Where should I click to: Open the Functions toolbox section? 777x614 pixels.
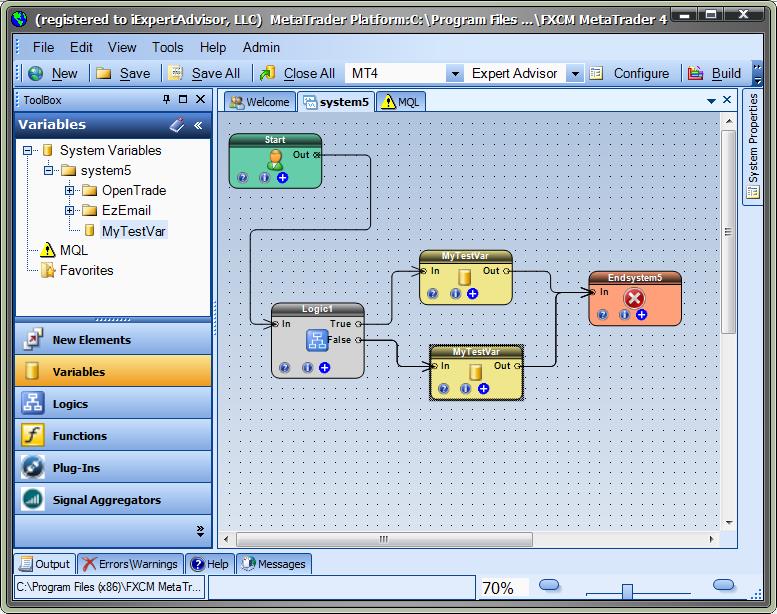(113, 436)
